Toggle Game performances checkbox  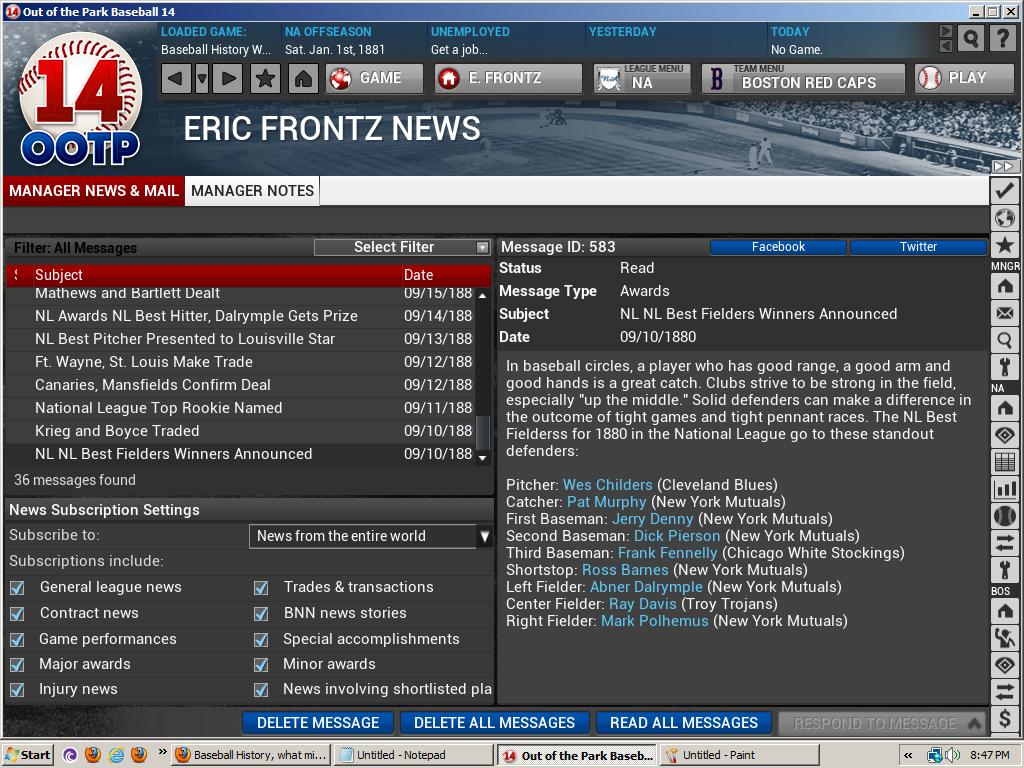(x=18, y=639)
